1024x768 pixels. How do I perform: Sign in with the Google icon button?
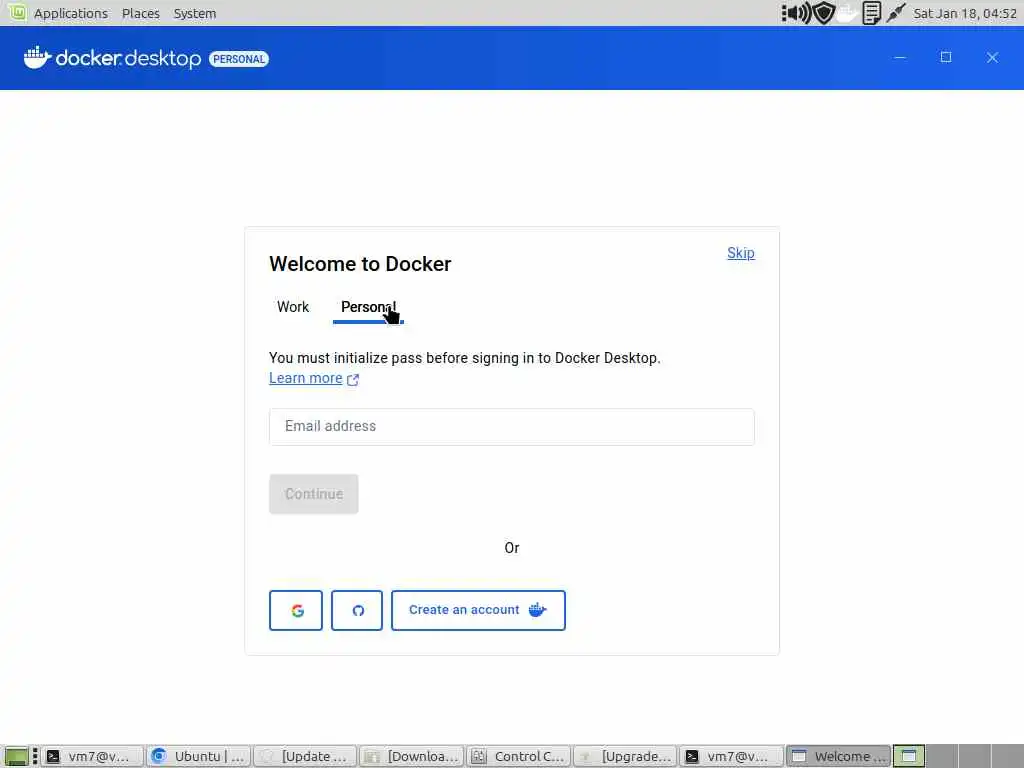pos(296,611)
